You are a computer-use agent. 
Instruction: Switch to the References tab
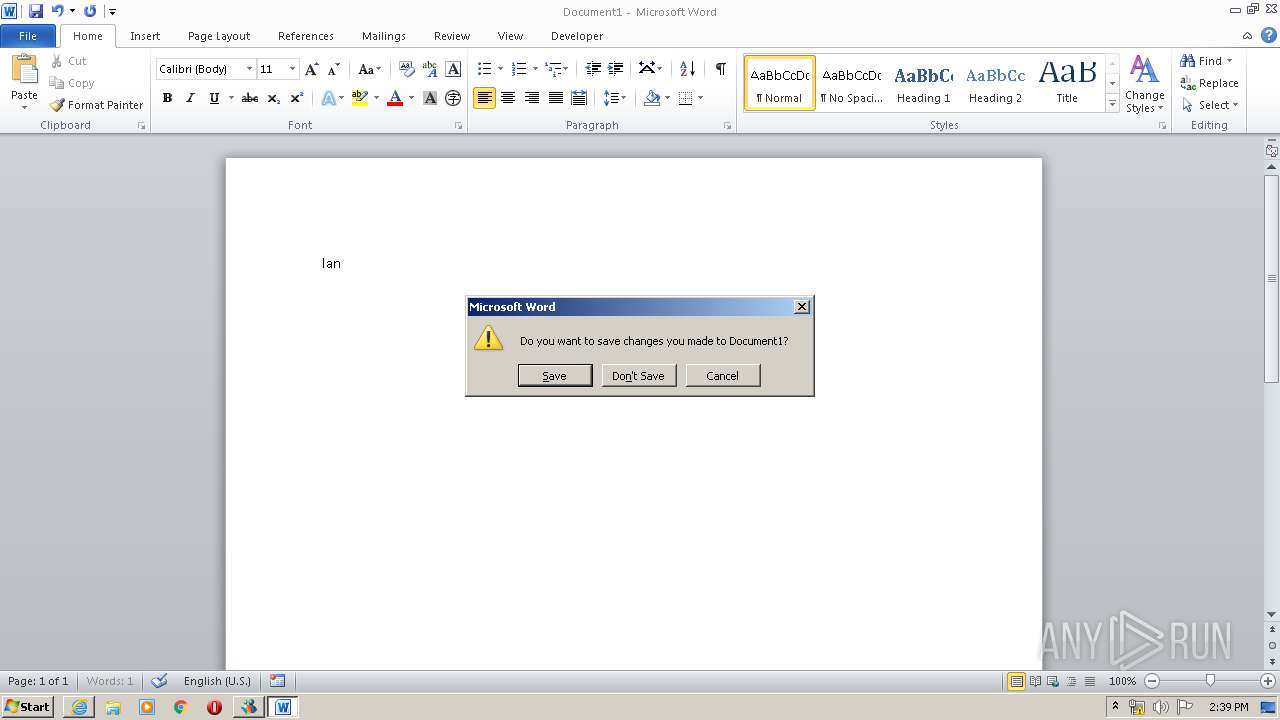pos(306,36)
